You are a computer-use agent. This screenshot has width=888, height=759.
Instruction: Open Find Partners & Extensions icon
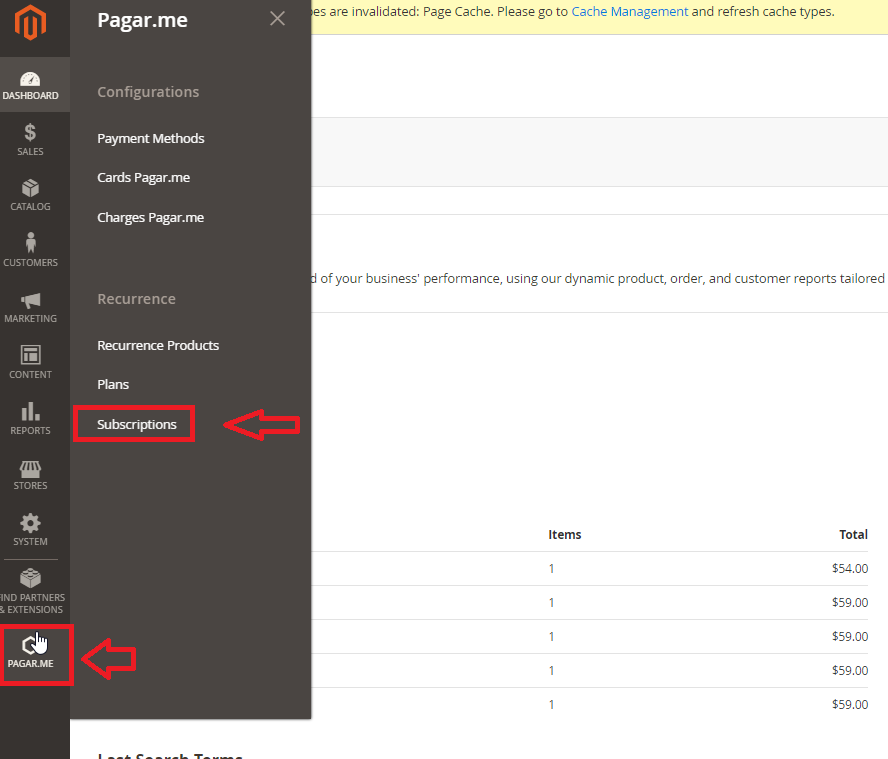tap(31, 592)
